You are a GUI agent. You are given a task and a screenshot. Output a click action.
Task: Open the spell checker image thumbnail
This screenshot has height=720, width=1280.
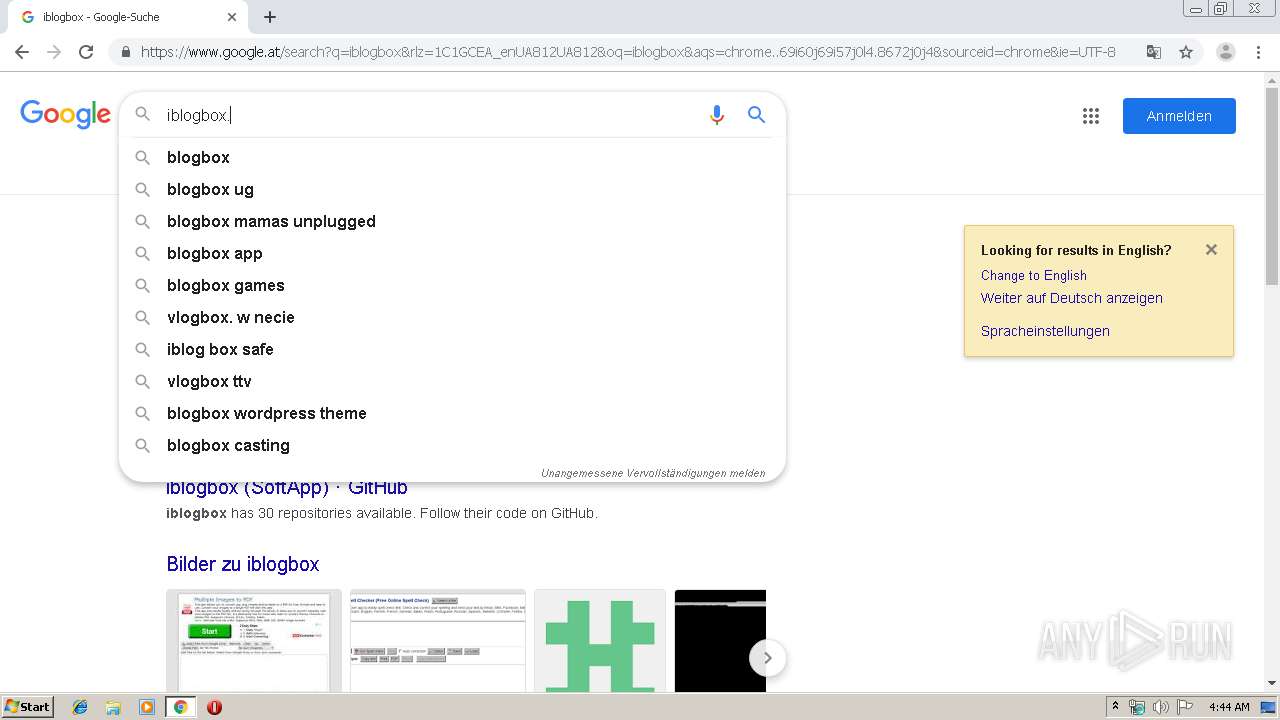(x=438, y=641)
